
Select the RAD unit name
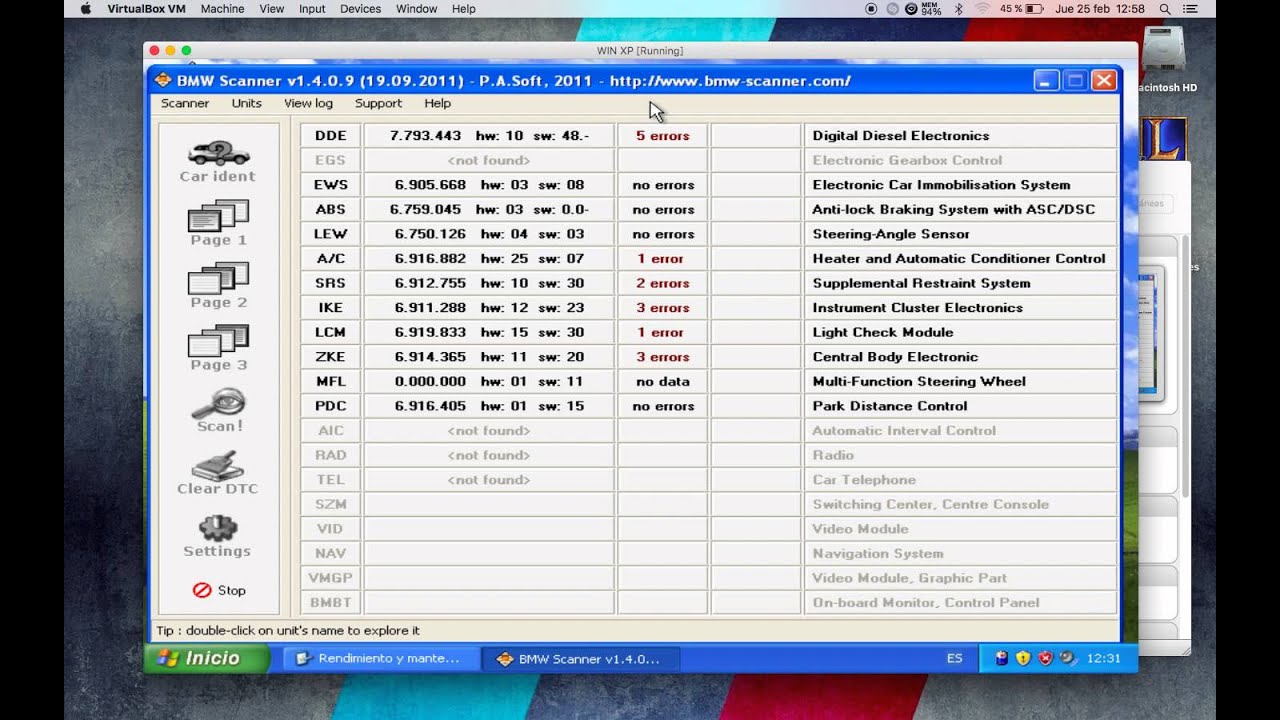click(330, 455)
